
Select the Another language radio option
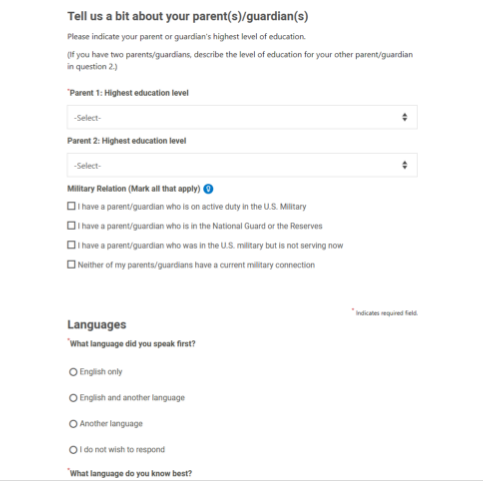pos(73,424)
